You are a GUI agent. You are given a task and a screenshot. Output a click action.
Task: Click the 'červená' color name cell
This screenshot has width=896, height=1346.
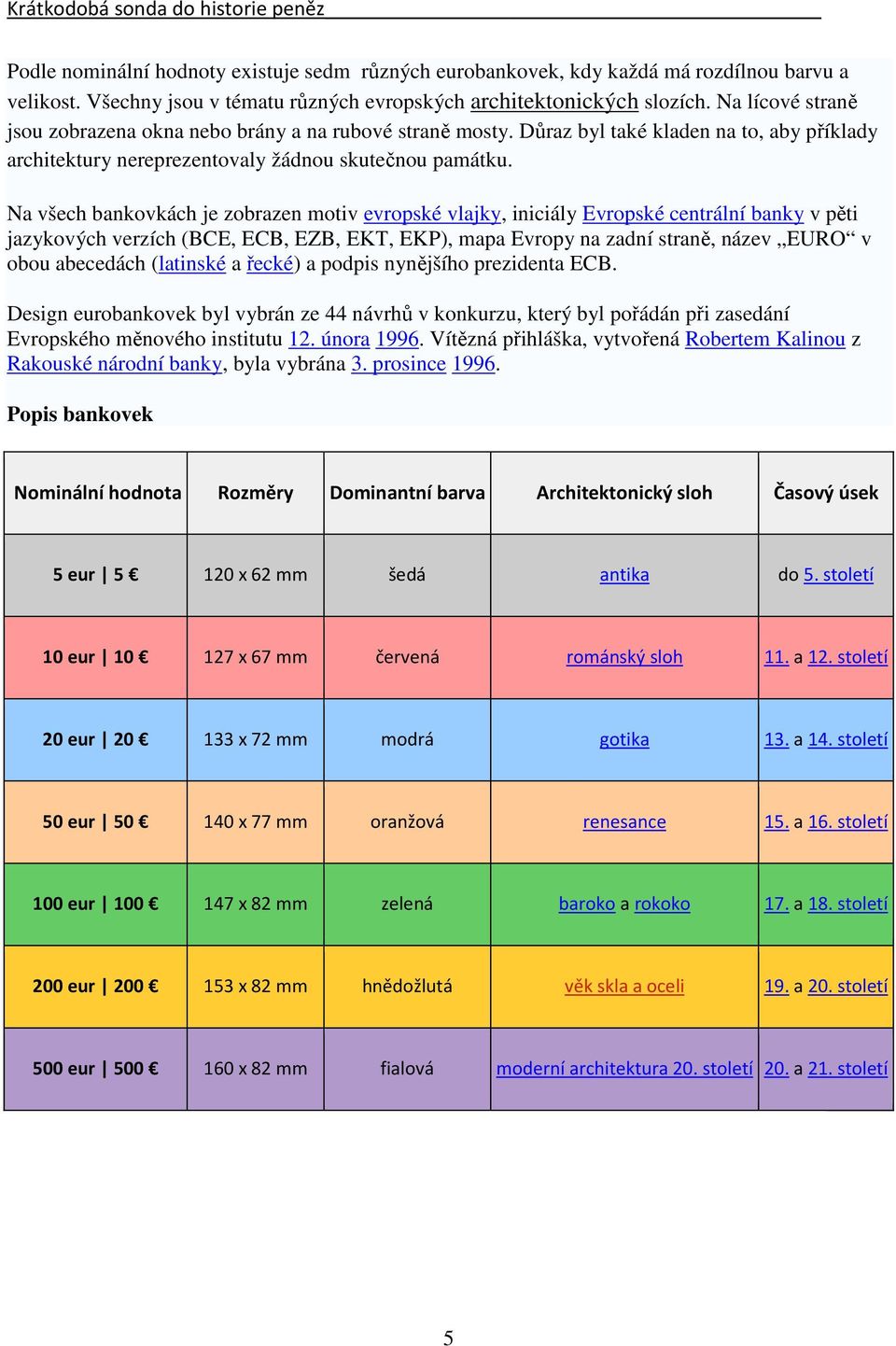(x=407, y=657)
